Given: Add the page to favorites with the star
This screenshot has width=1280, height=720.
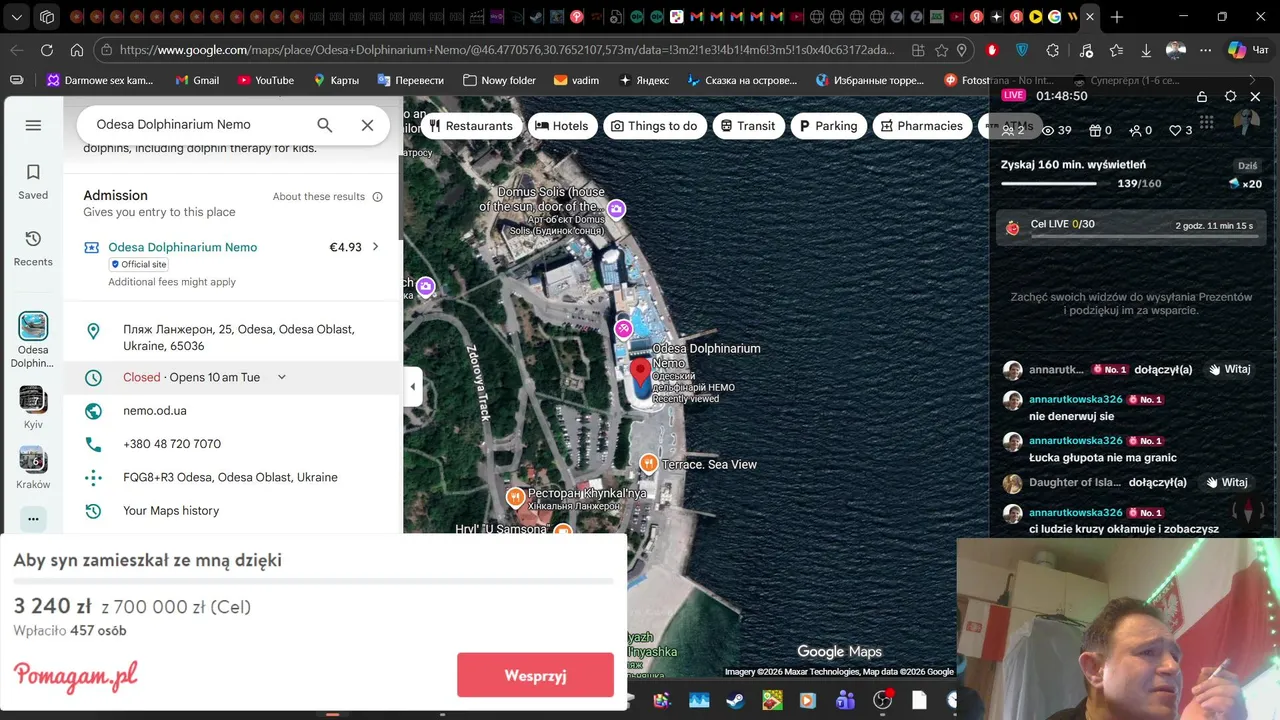Looking at the screenshot, I should tap(941, 50).
